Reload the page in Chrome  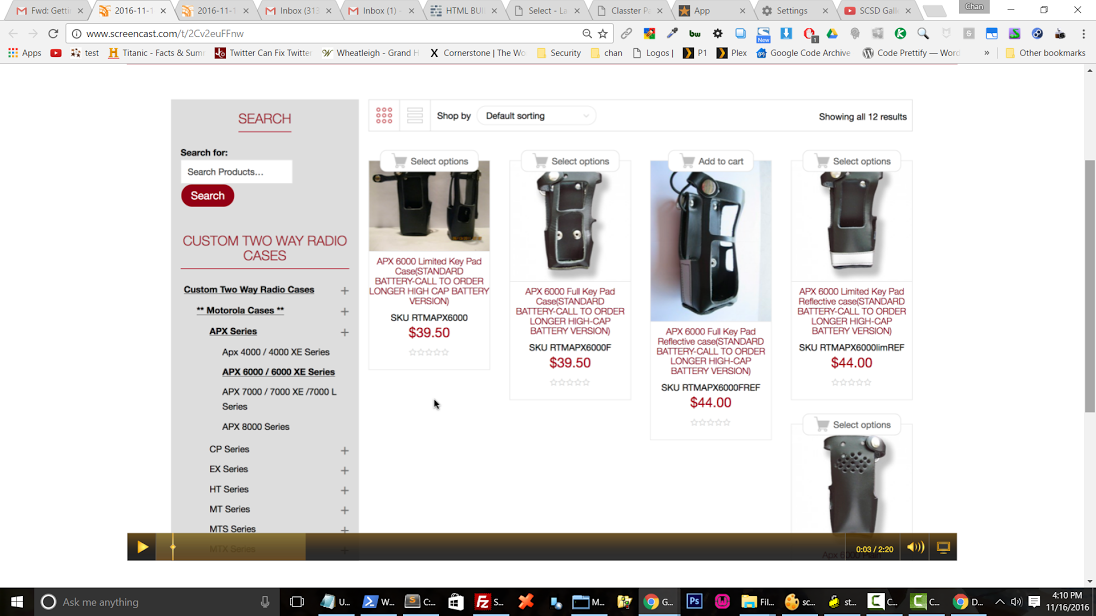point(53,33)
